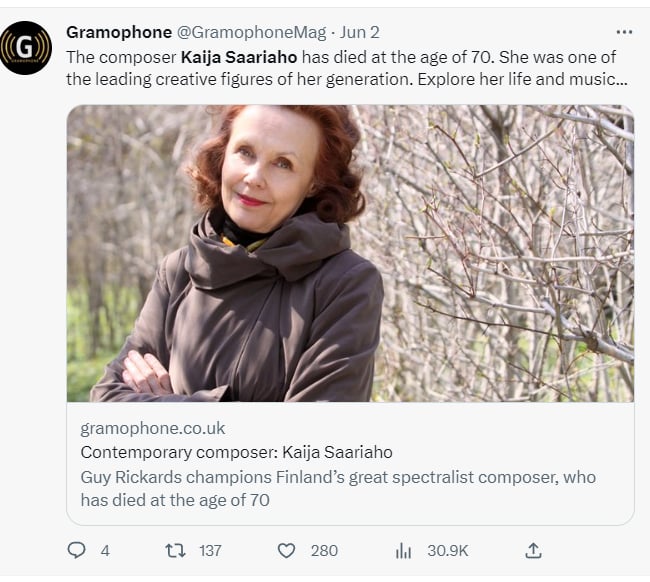
Task: Click the bold Kaija Saariaho name in tweet
Action: (239, 58)
